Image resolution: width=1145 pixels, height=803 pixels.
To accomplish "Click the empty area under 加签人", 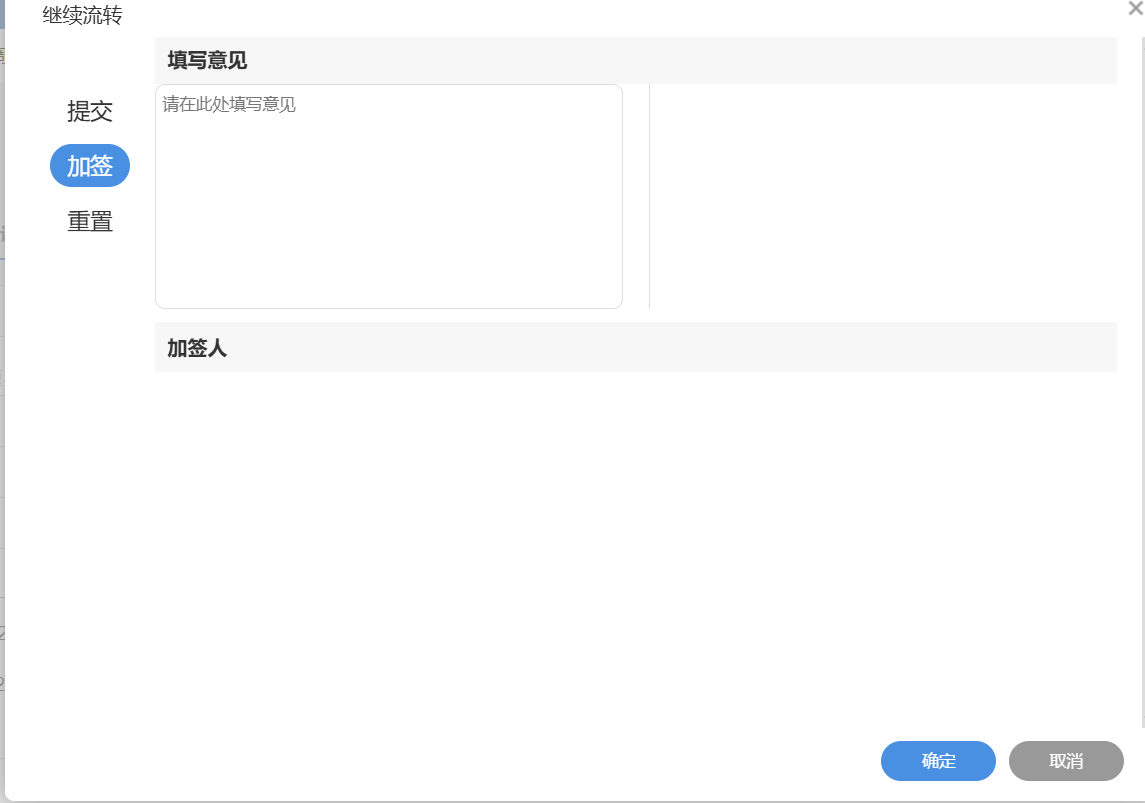I will (x=635, y=540).
